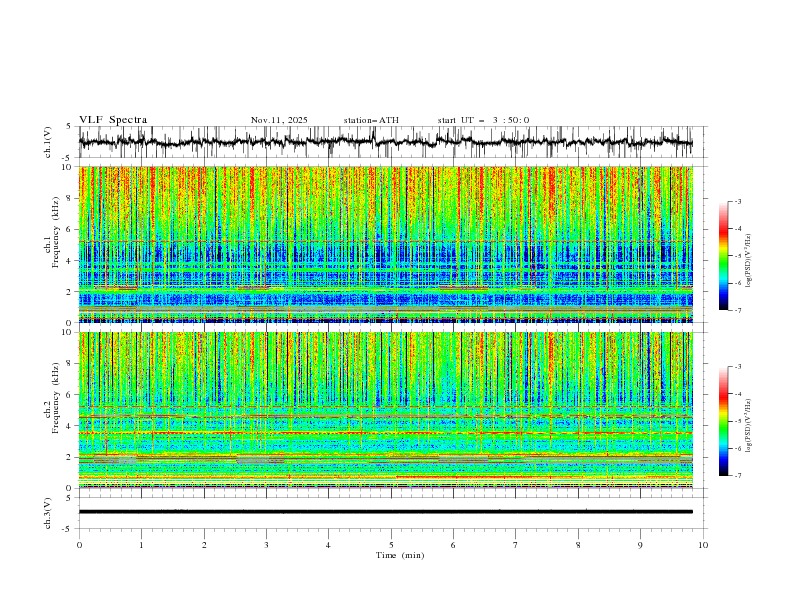Click the time axis tick label "8"

pos(578,545)
